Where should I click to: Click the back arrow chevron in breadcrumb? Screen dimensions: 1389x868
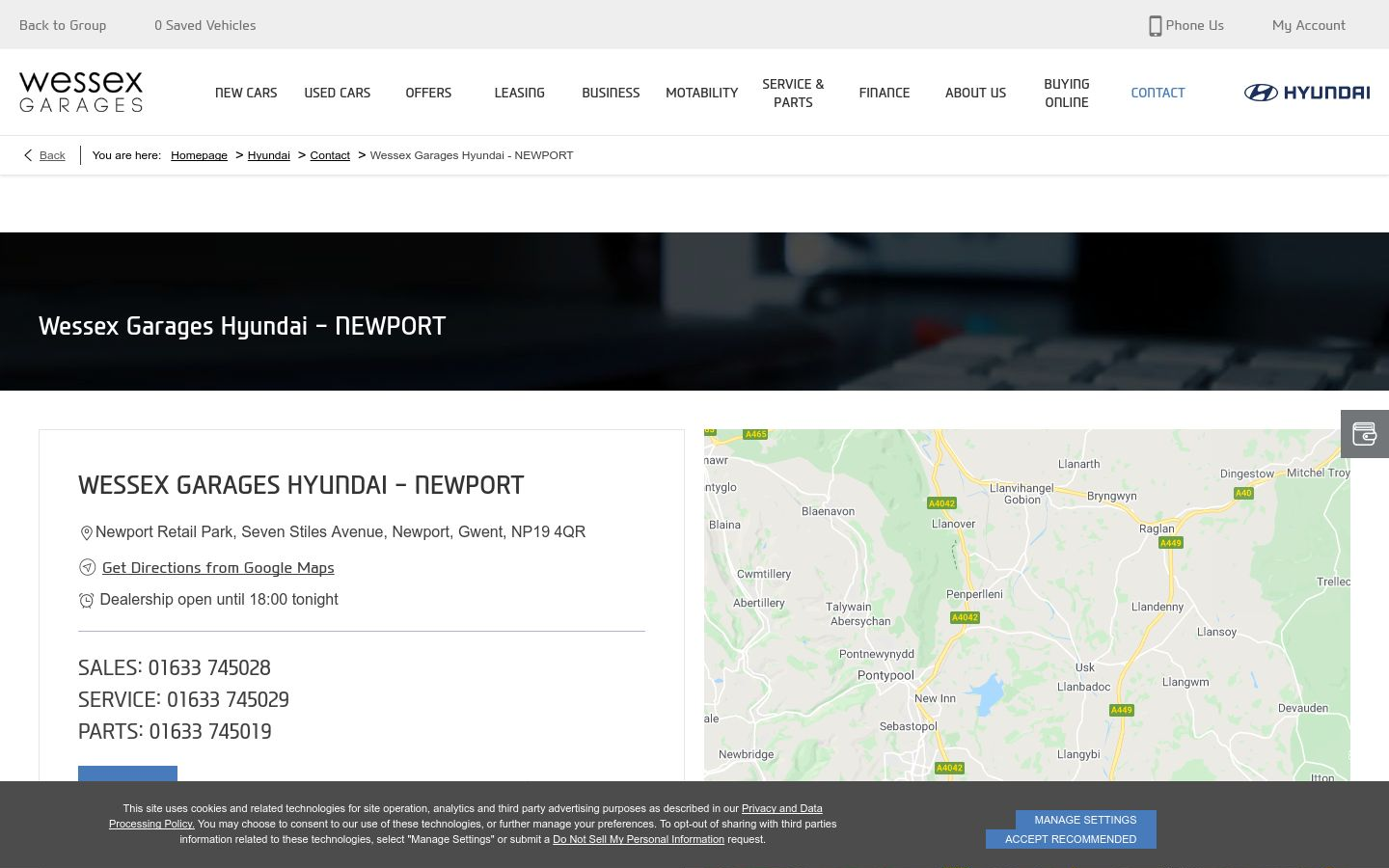click(28, 155)
